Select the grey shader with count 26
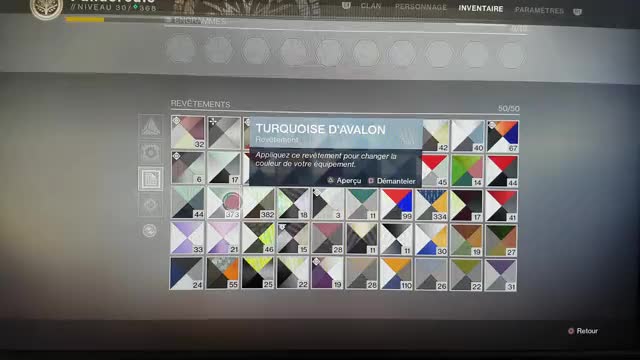Image resolution: width=640 pixels, height=360 pixels. click(x=431, y=275)
